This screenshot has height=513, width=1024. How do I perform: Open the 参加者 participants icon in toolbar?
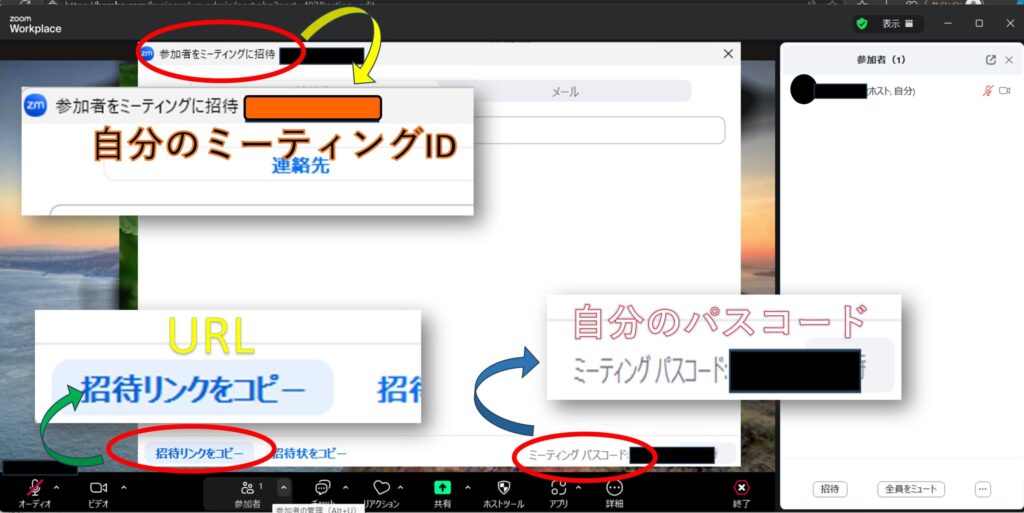247,488
